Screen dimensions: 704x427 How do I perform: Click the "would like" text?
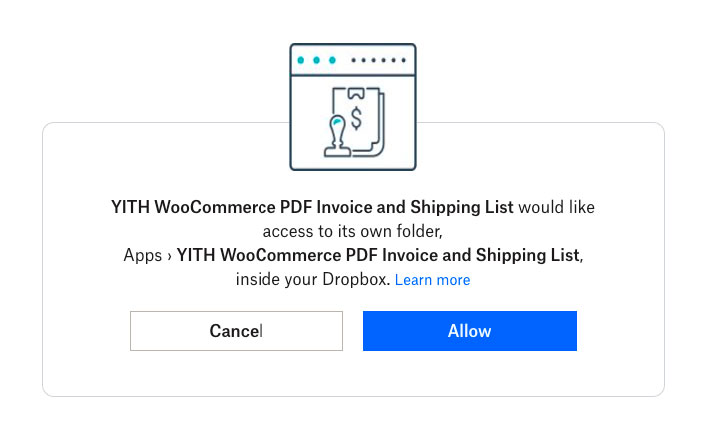[x=556, y=207]
